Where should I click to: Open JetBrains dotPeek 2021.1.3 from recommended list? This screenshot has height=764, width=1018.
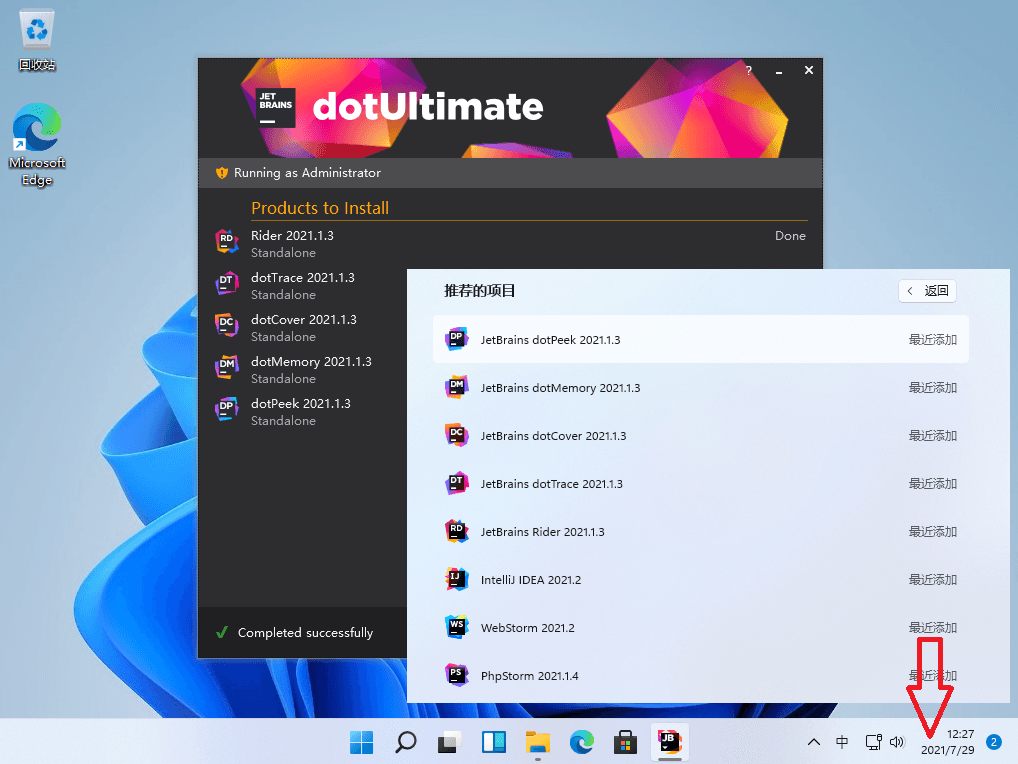tap(701, 339)
